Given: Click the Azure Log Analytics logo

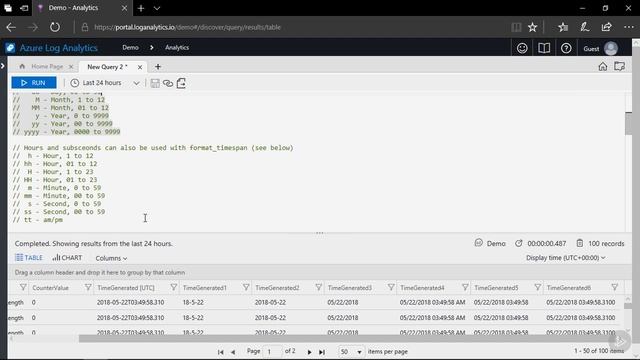Looking at the screenshot, I should point(52,48).
